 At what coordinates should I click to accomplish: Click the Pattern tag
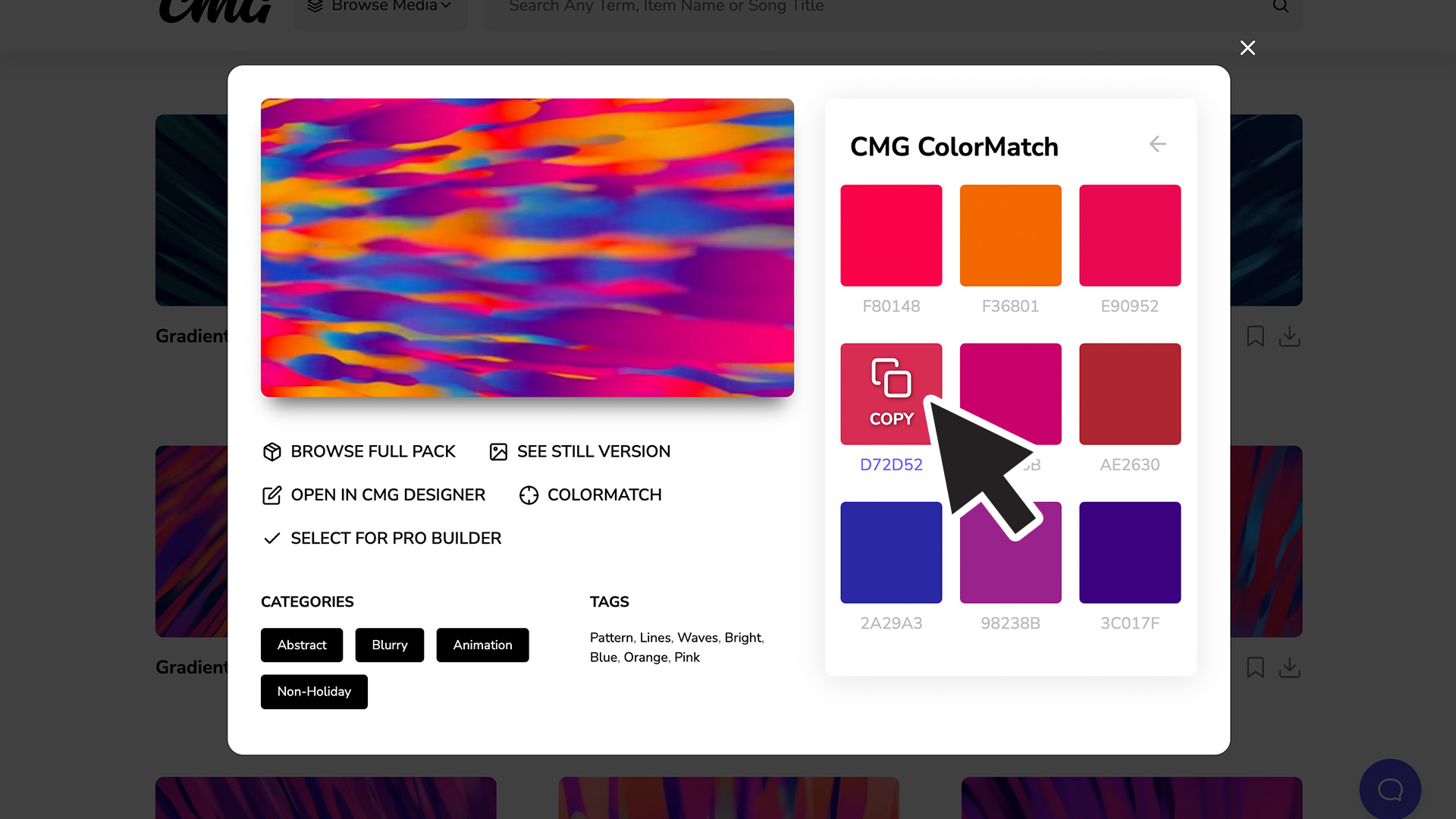click(x=611, y=638)
